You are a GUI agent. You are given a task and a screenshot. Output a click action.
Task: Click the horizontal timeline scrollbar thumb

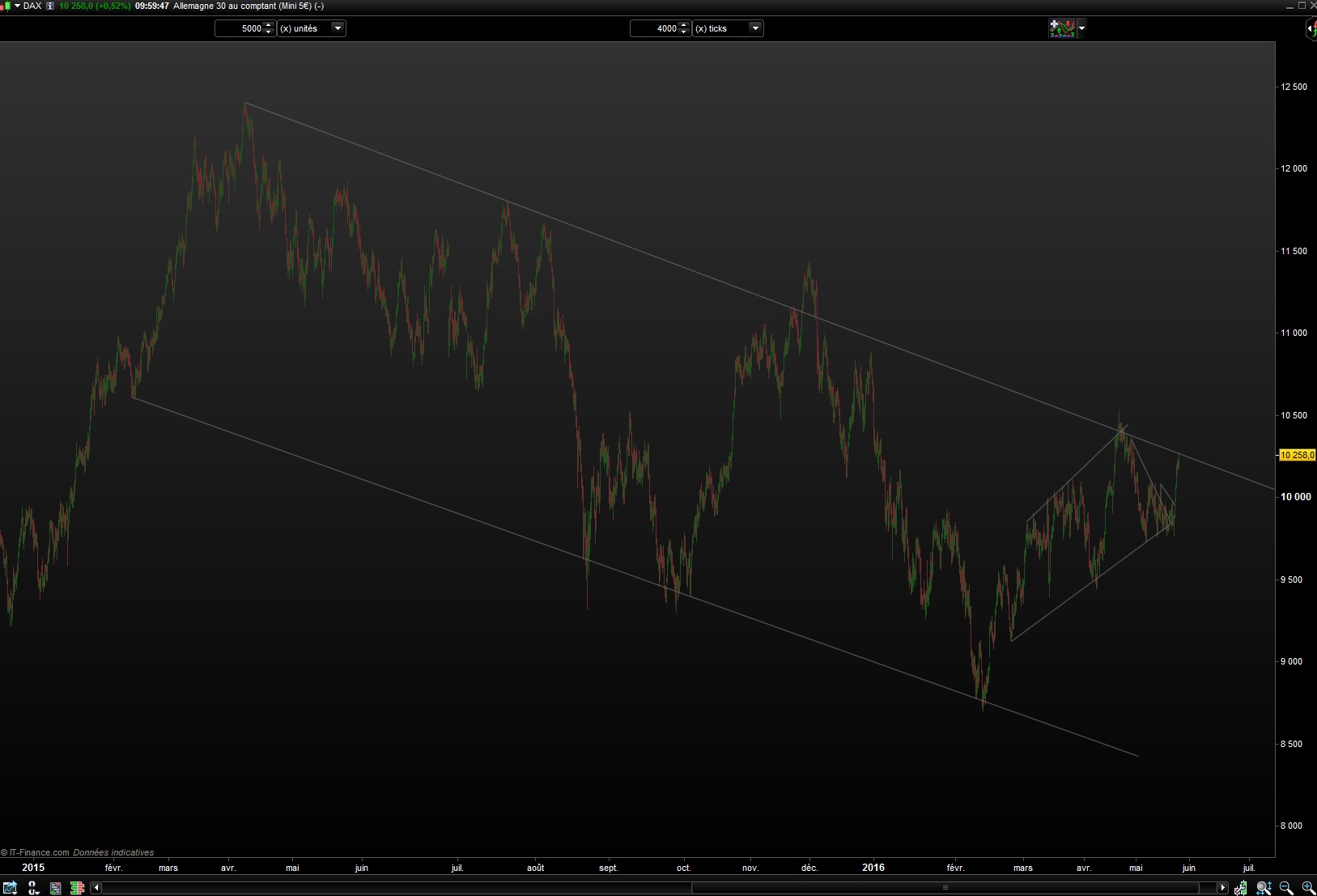coord(945,888)
